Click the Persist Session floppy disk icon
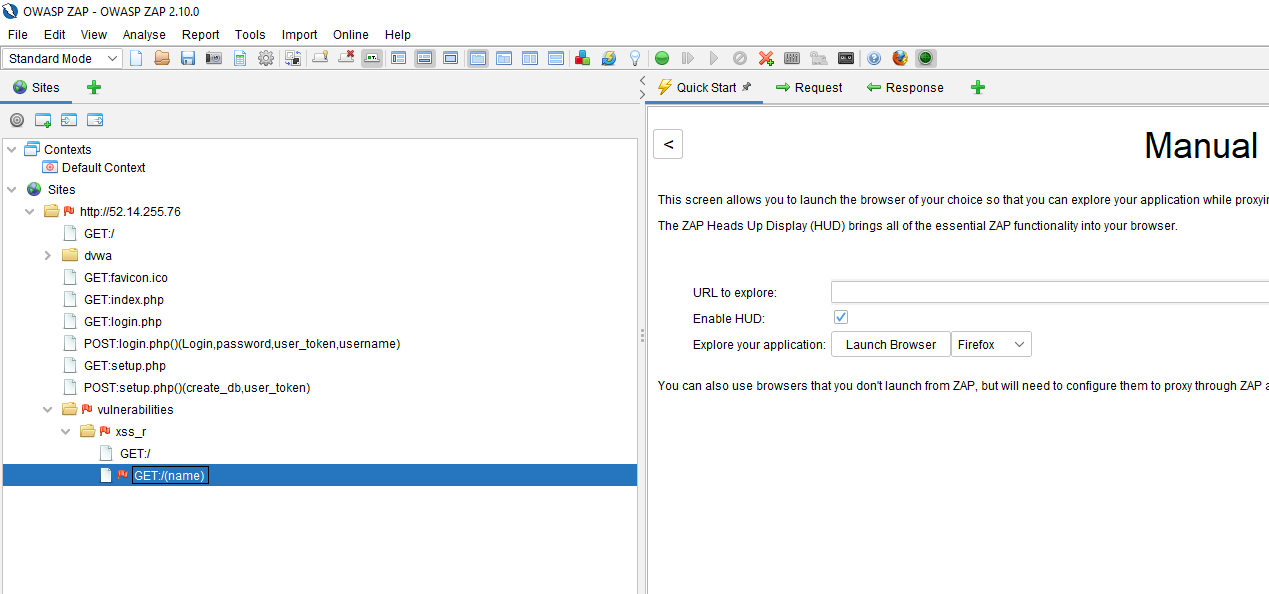1269x594 pixels. point(188,59)
